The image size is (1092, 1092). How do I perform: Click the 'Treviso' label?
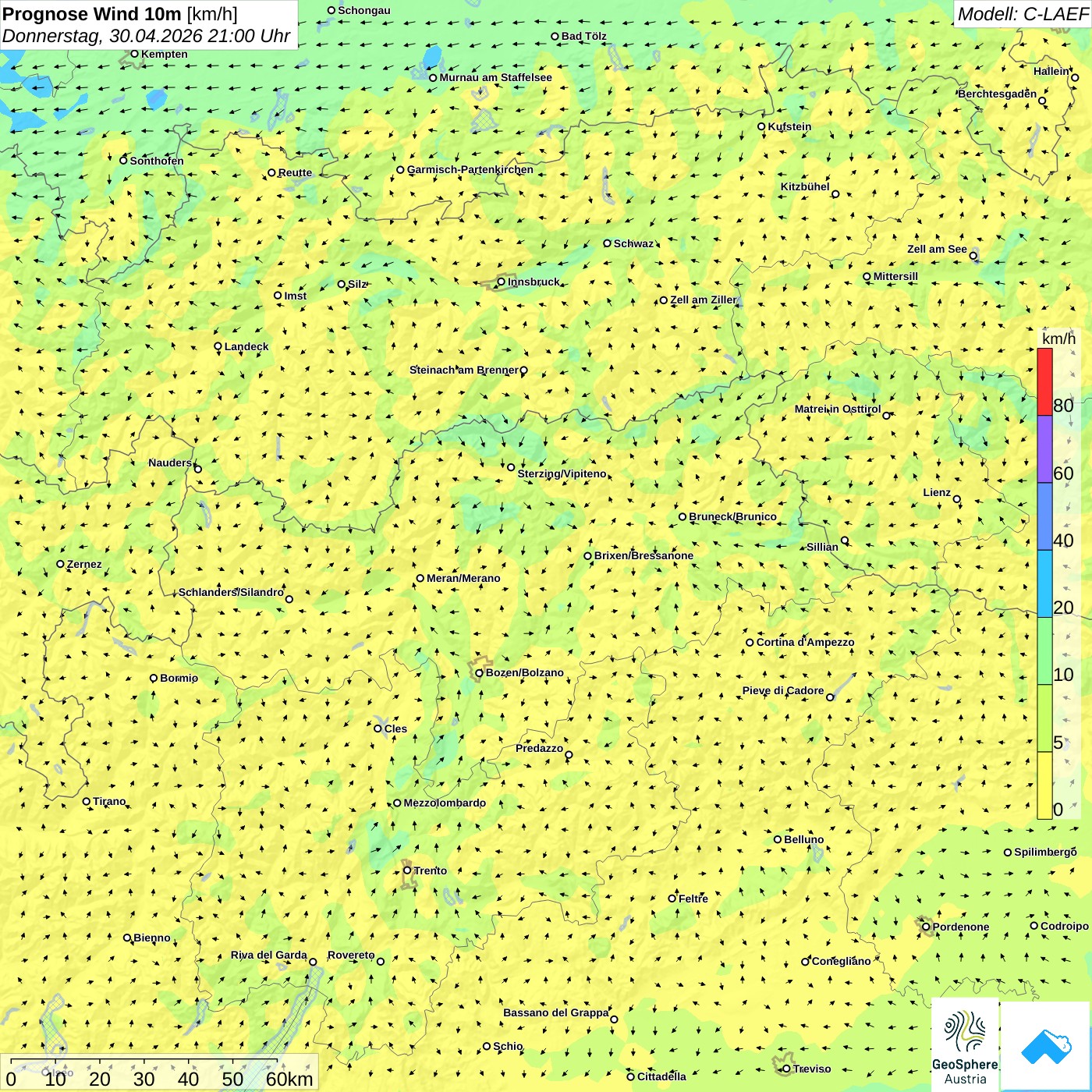coord(812,1069)
